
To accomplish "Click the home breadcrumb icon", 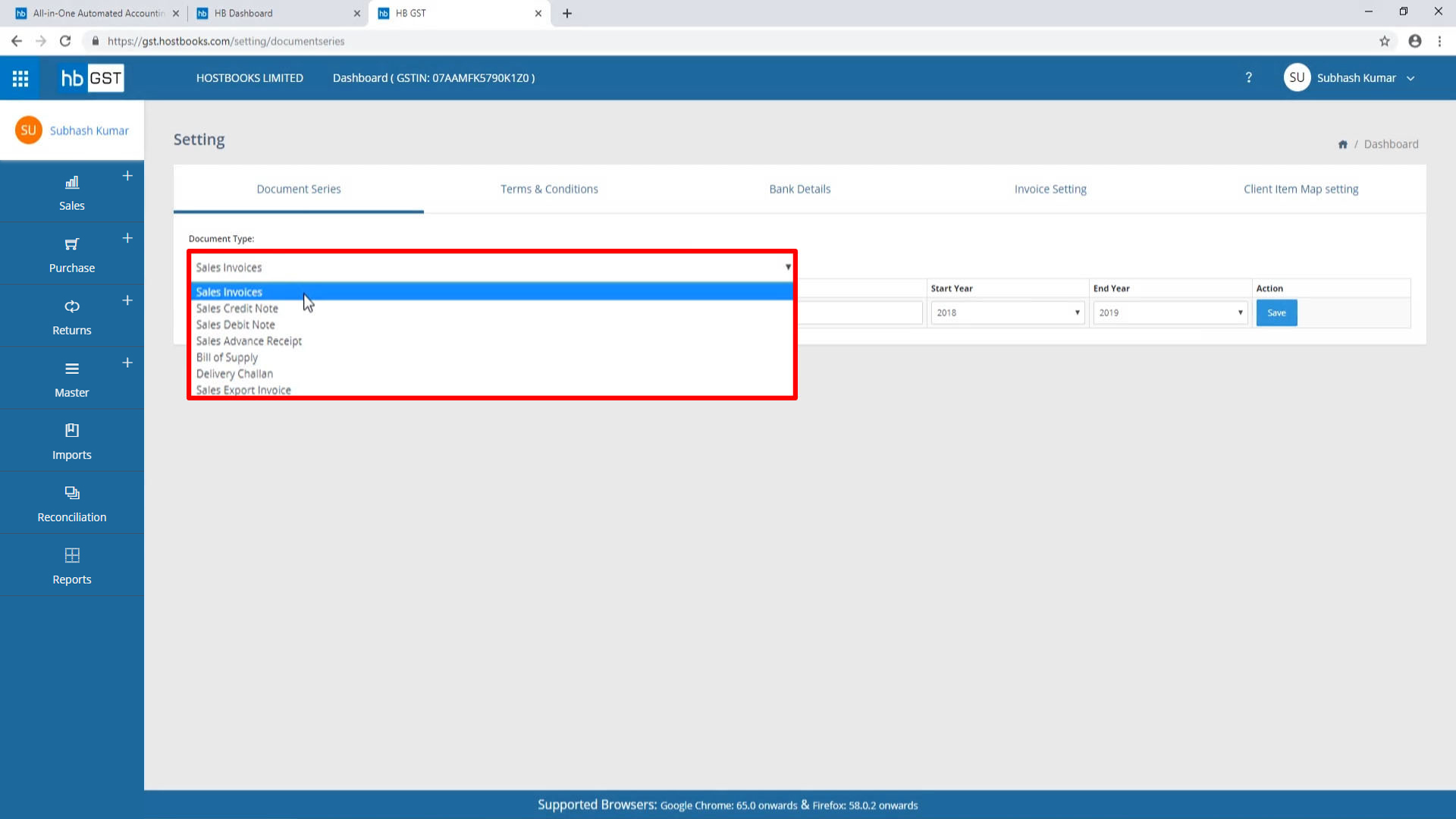I will [1342, 144].
